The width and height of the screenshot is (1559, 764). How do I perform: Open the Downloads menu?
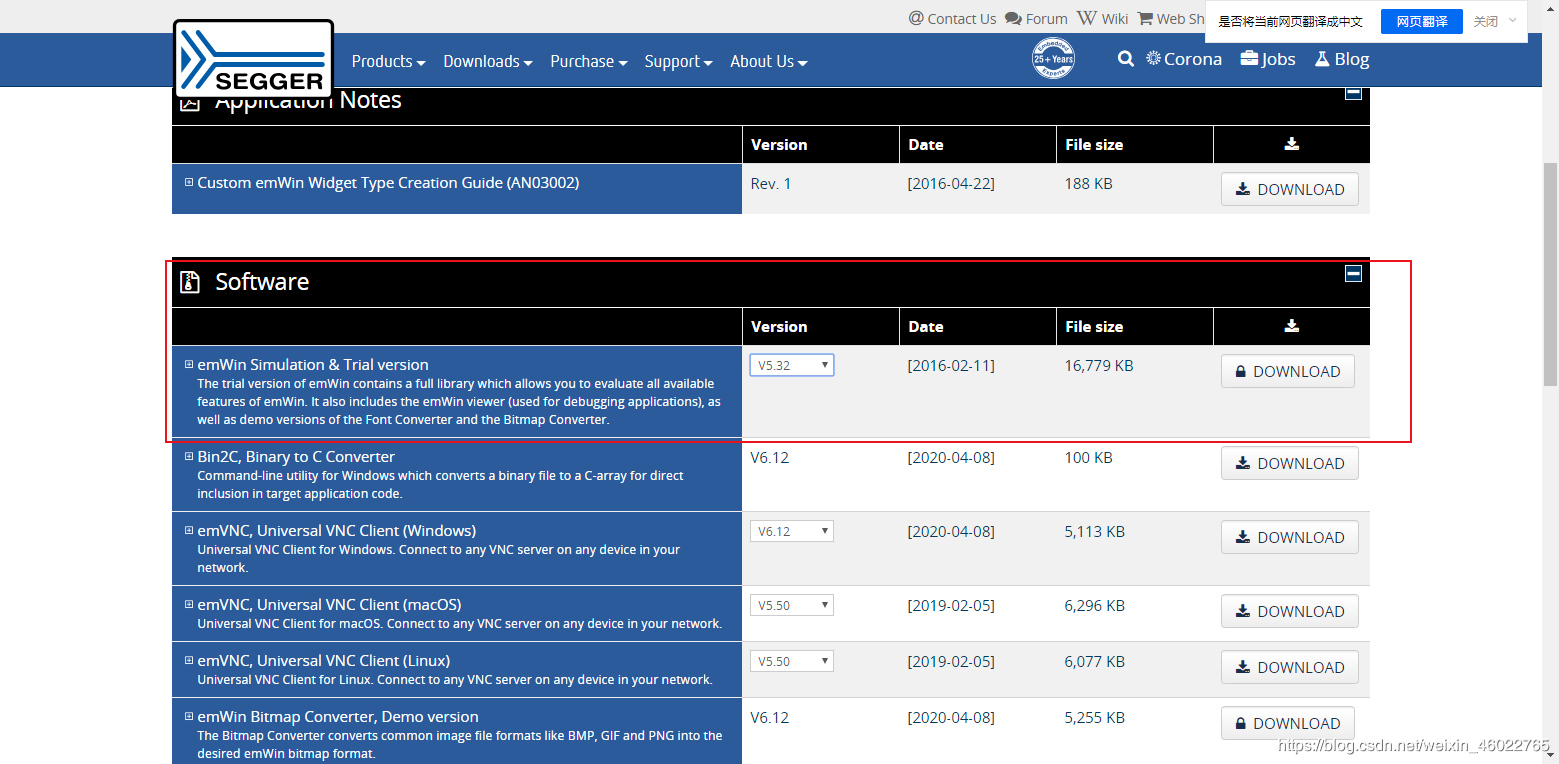pyautogui.click(x=487, y=61)
